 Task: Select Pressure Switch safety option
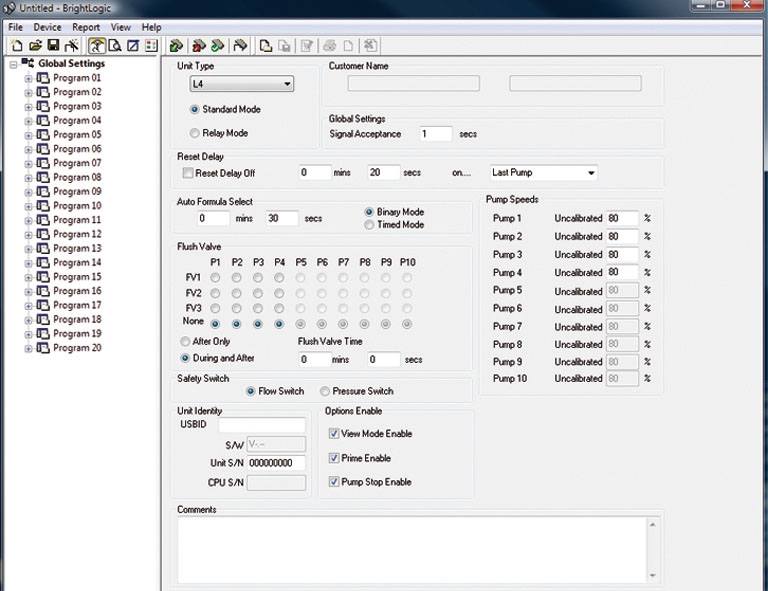point(325,391)
